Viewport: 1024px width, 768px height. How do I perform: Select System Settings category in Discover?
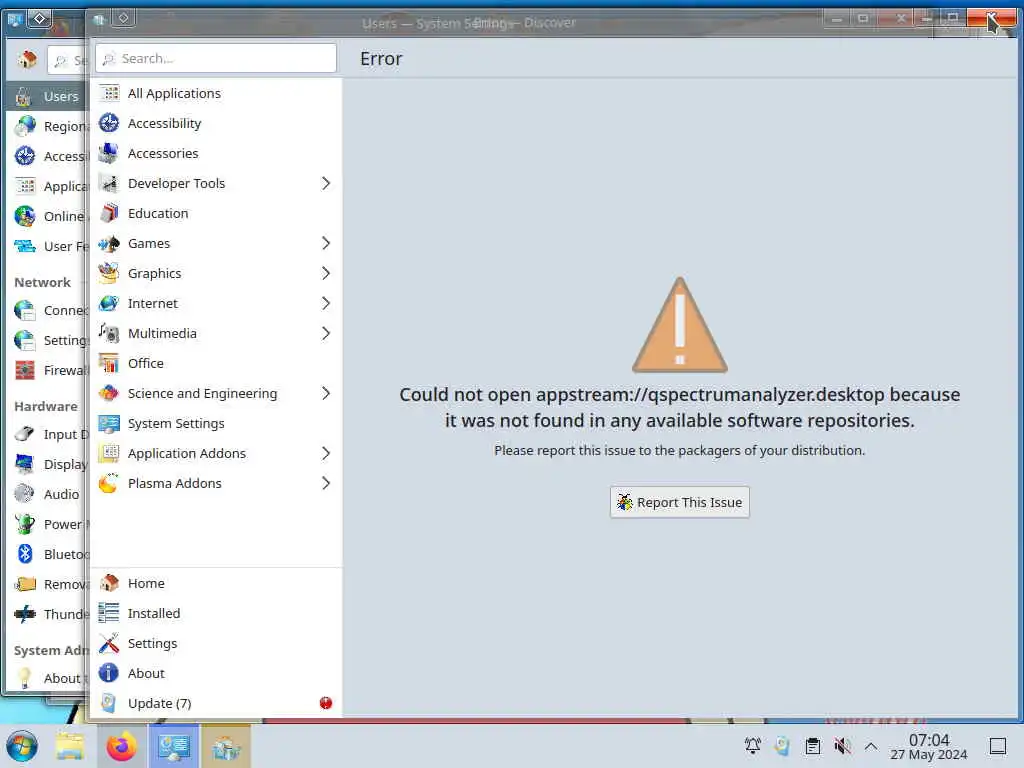216,424
